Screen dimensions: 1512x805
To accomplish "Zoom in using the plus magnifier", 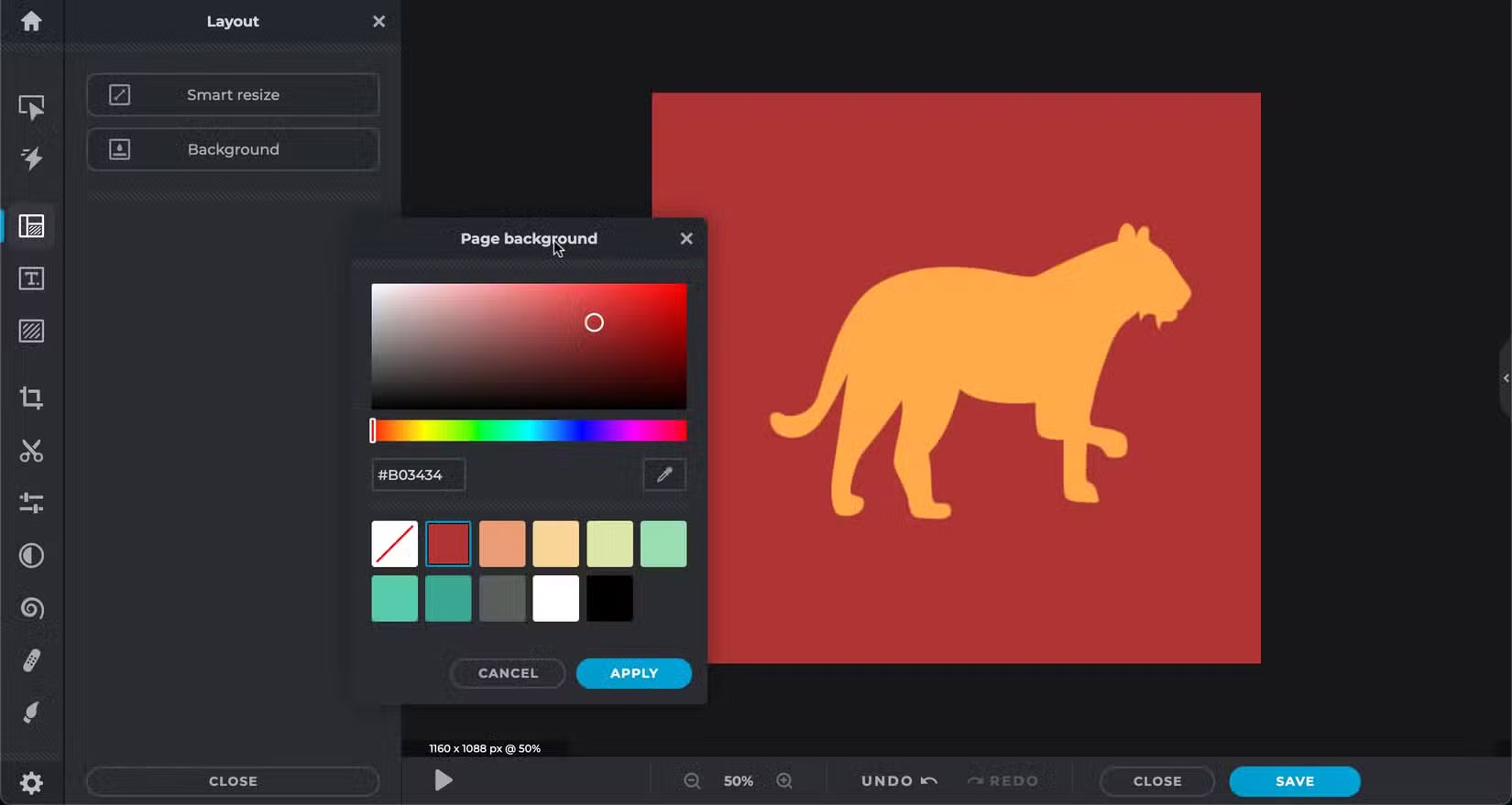I will click(784, 781).
